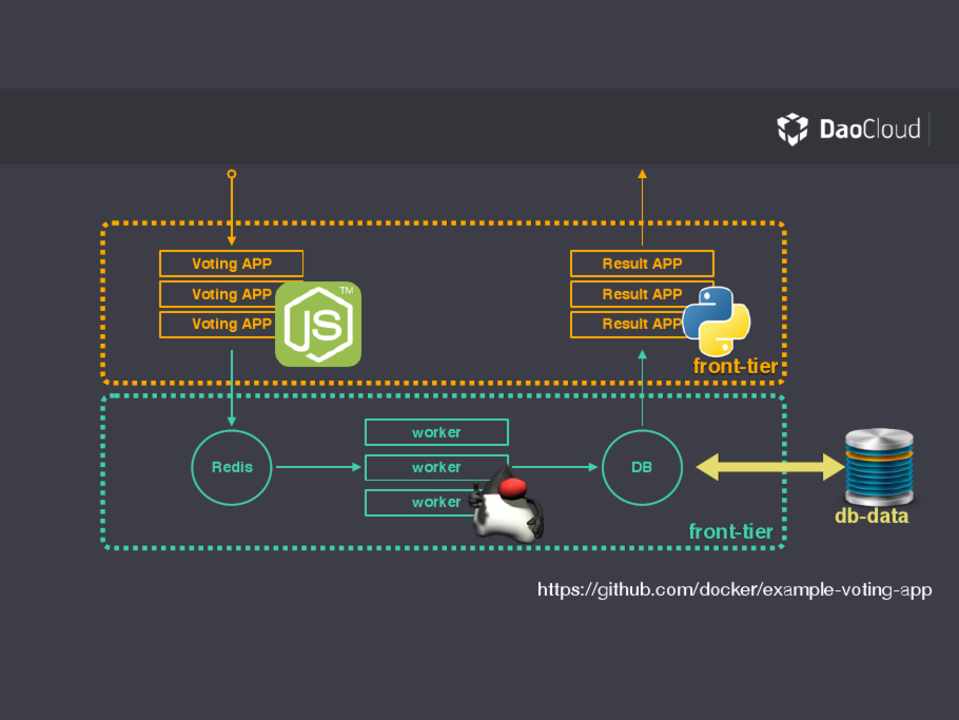Select the top Voting APP box
Viewport: 959px width, 720px height.
pos(231,264)
